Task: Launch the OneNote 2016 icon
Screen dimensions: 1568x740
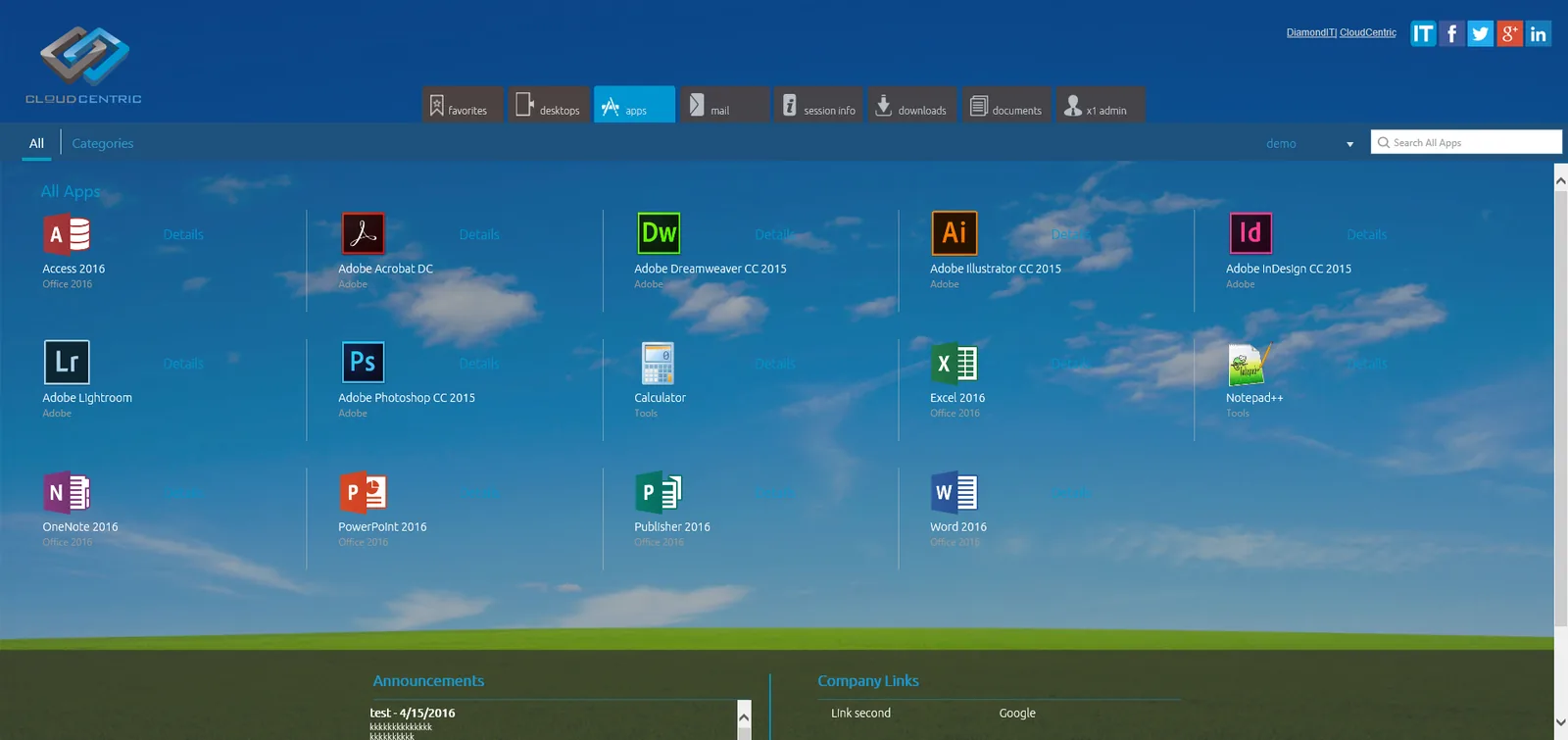Action: (x=68, y=492)
